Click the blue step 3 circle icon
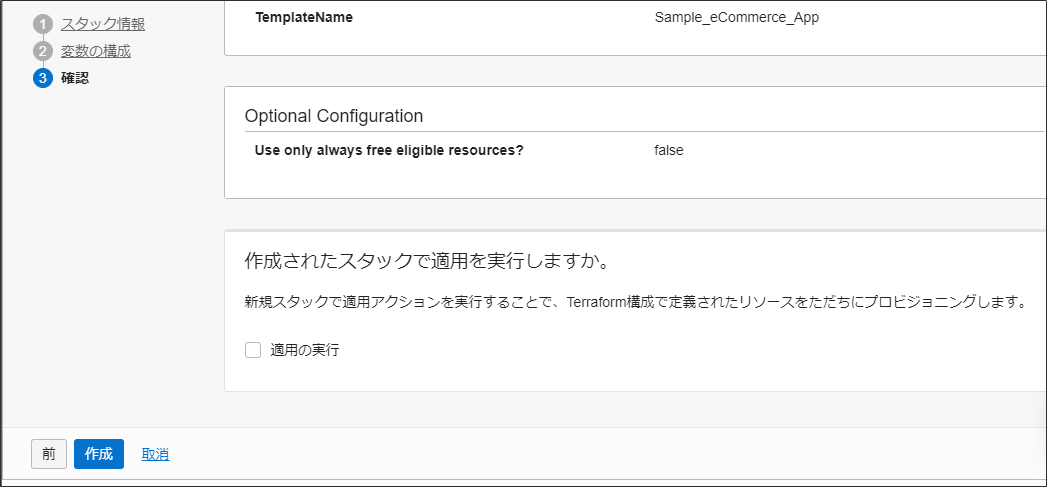Viewport: 1047px width, 487px height. 43,78
